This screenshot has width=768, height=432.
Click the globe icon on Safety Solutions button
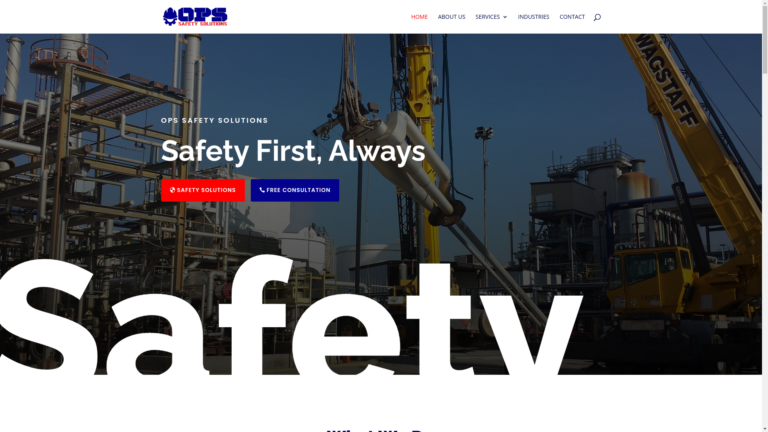172,190
